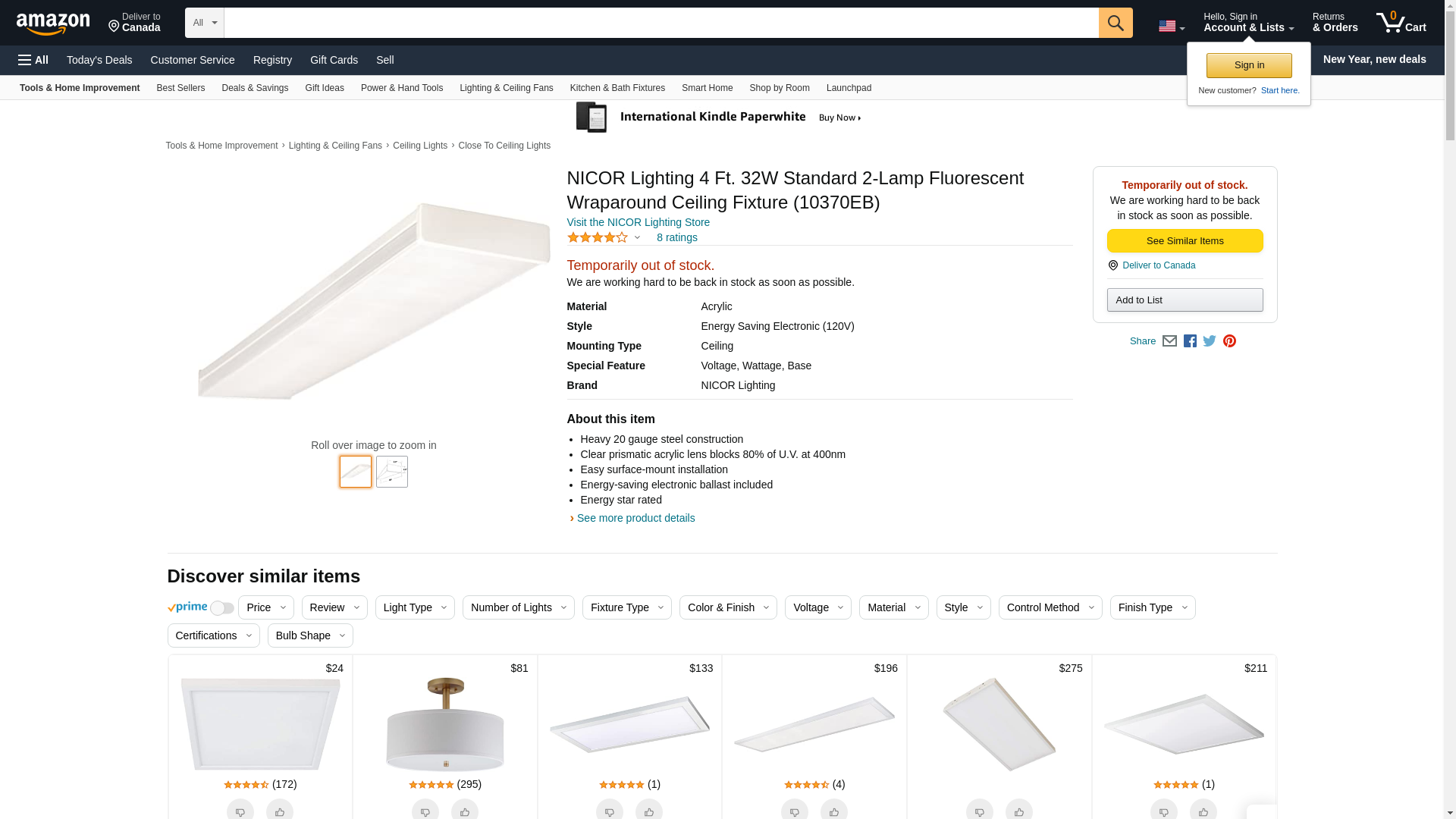Viewport: 1456px width, 819px height.
Task: Click the See Similar Items button
Action: click(1185, 241)
